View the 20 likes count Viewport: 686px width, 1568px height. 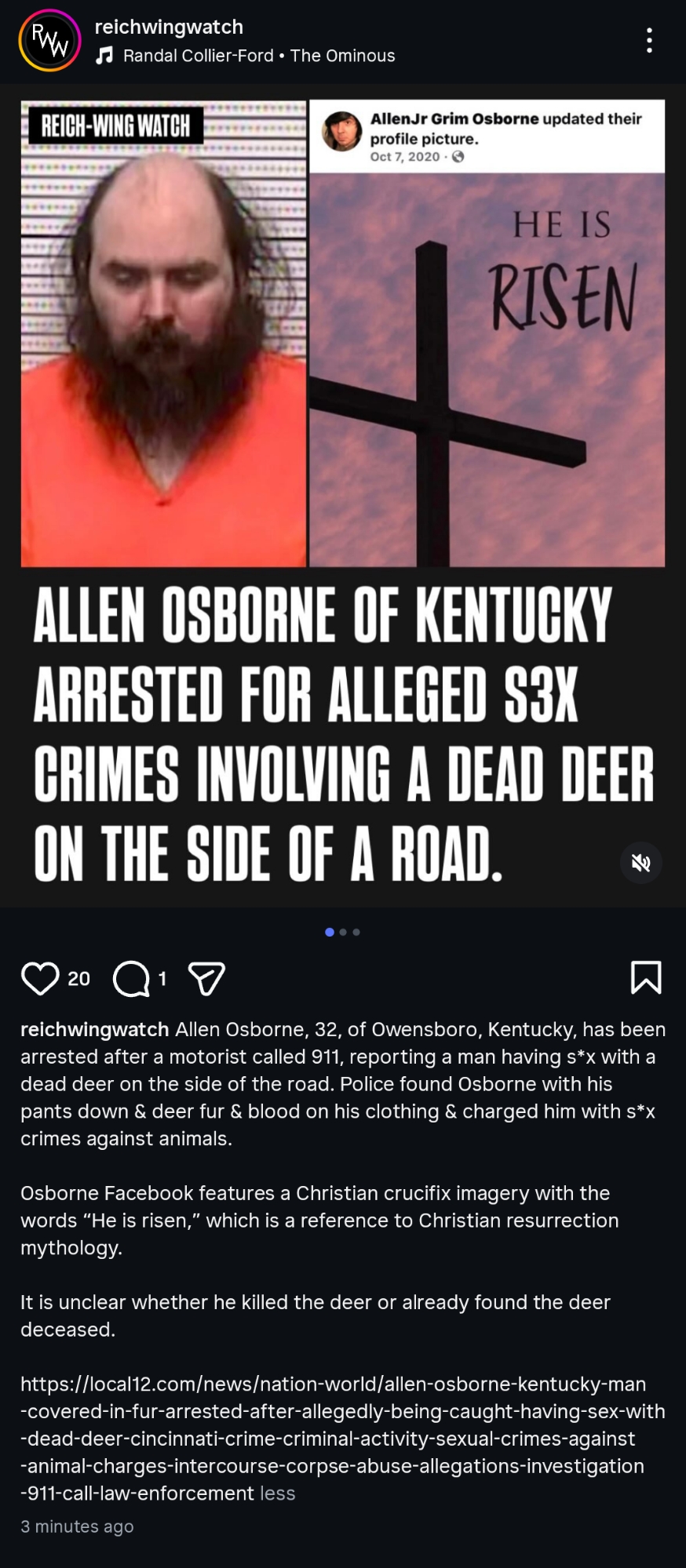78,978
